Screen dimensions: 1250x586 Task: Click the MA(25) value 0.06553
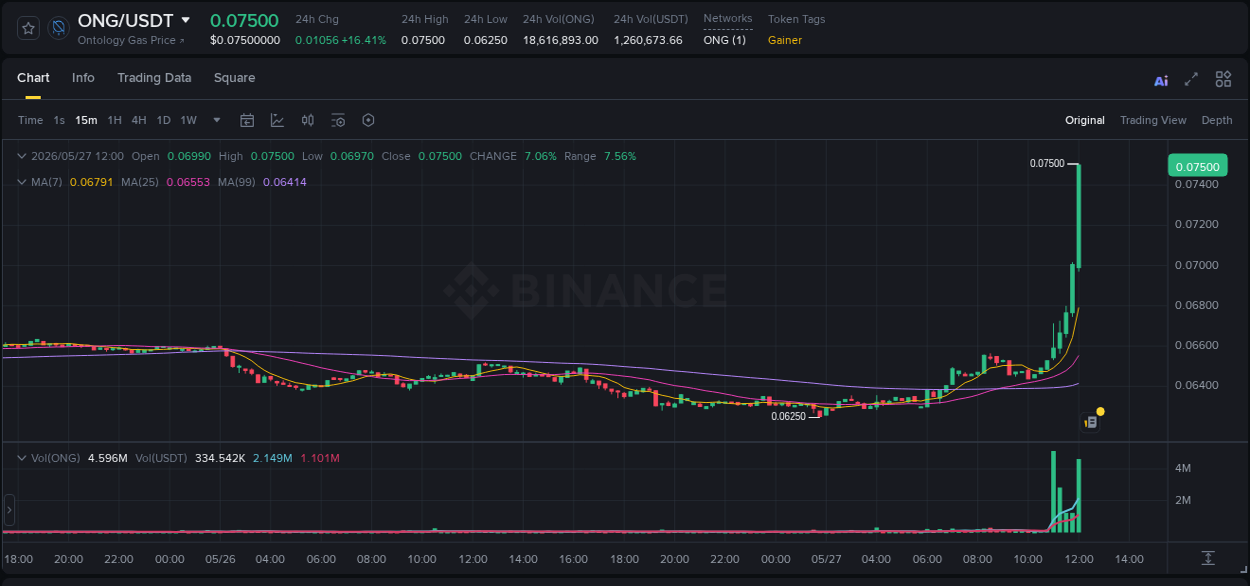point(189,182)
